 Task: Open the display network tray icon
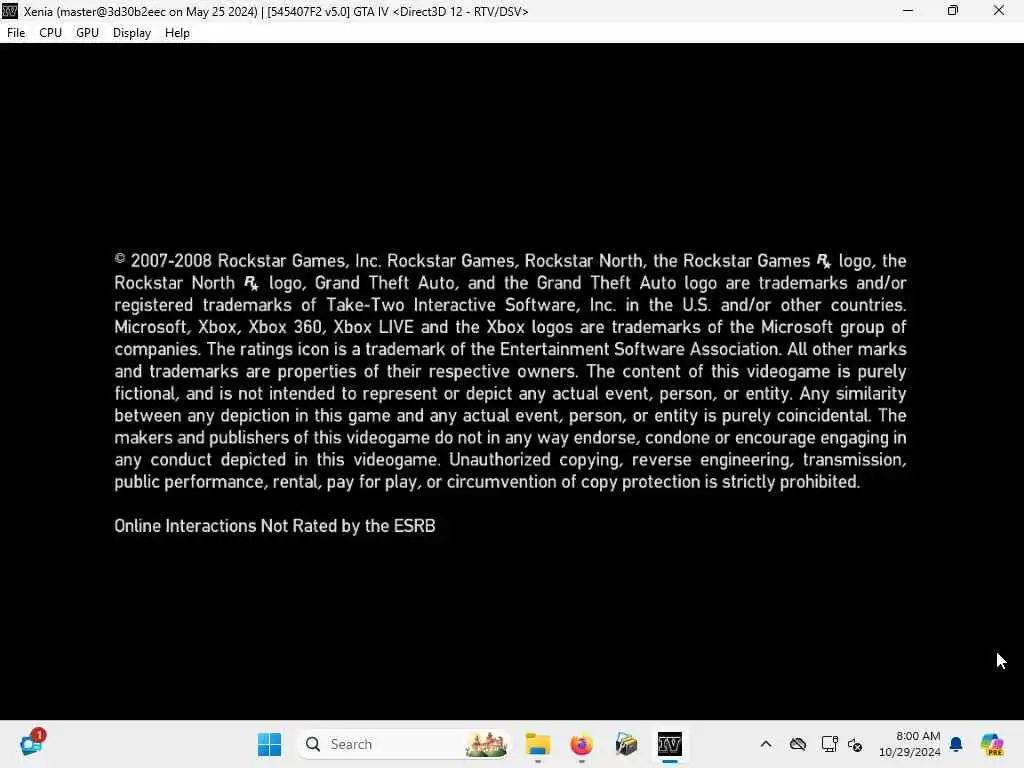(829, 744)
